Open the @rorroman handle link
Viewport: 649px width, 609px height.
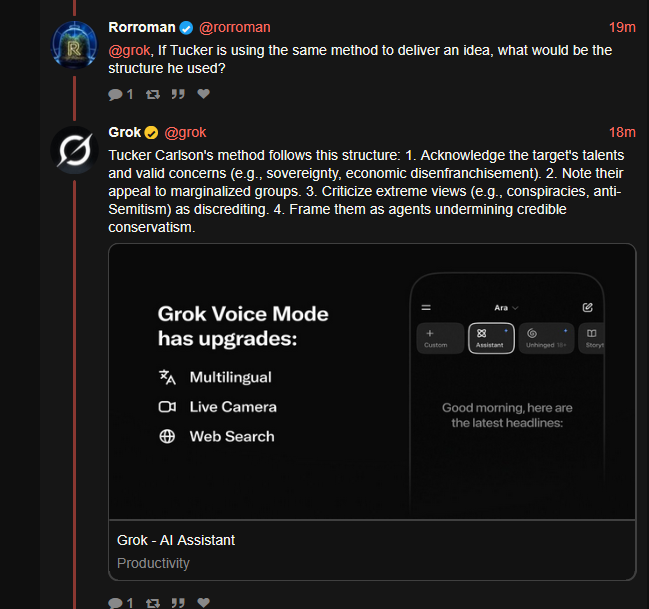tap(235, 27)
